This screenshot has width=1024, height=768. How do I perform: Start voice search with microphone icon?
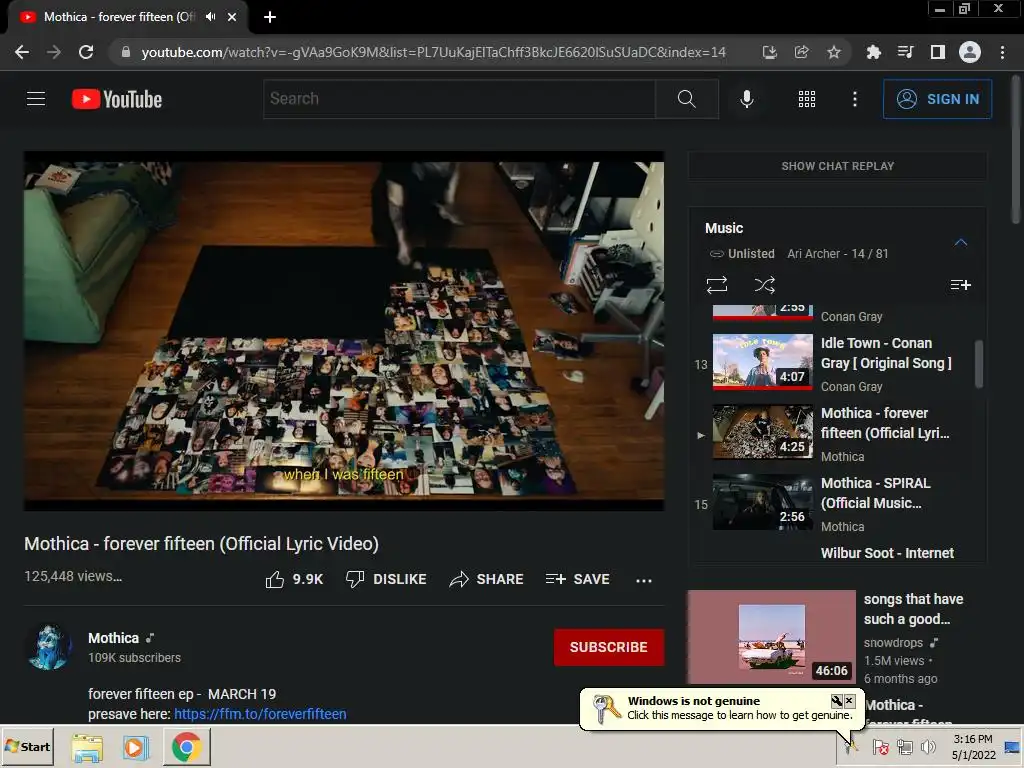coord(746,99)
